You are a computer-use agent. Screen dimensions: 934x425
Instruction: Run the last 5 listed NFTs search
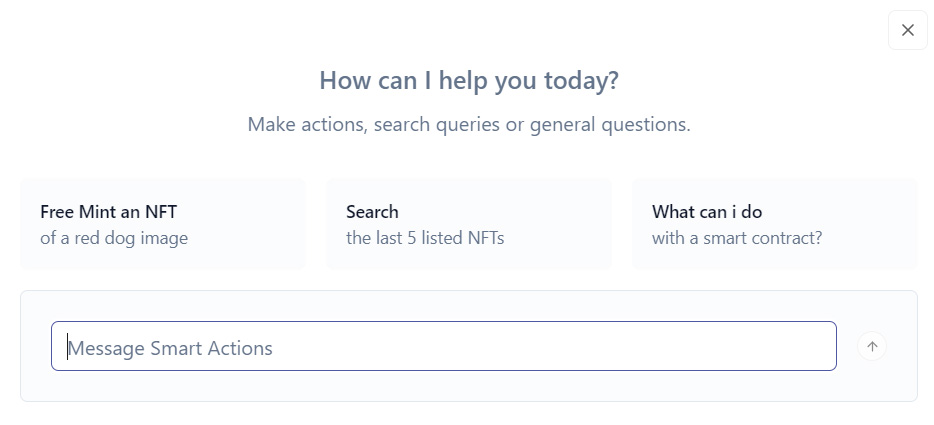[x=468, y=224]
